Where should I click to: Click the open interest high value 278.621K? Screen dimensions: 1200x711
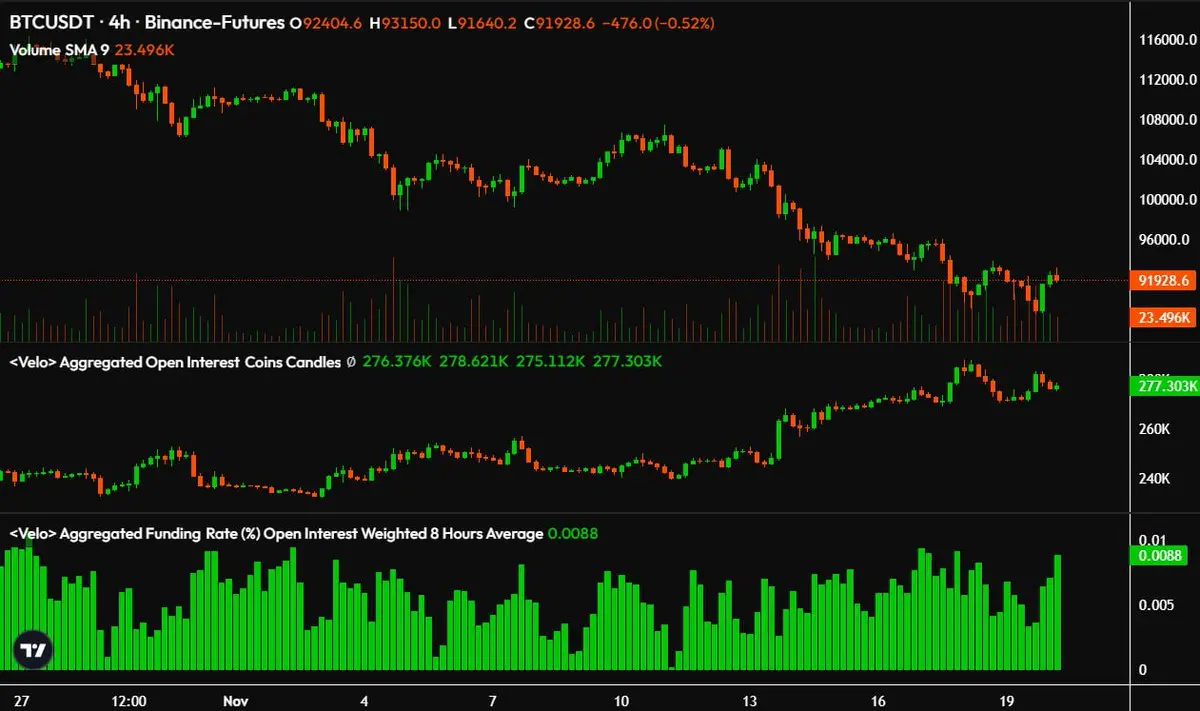tap(475, 363)
